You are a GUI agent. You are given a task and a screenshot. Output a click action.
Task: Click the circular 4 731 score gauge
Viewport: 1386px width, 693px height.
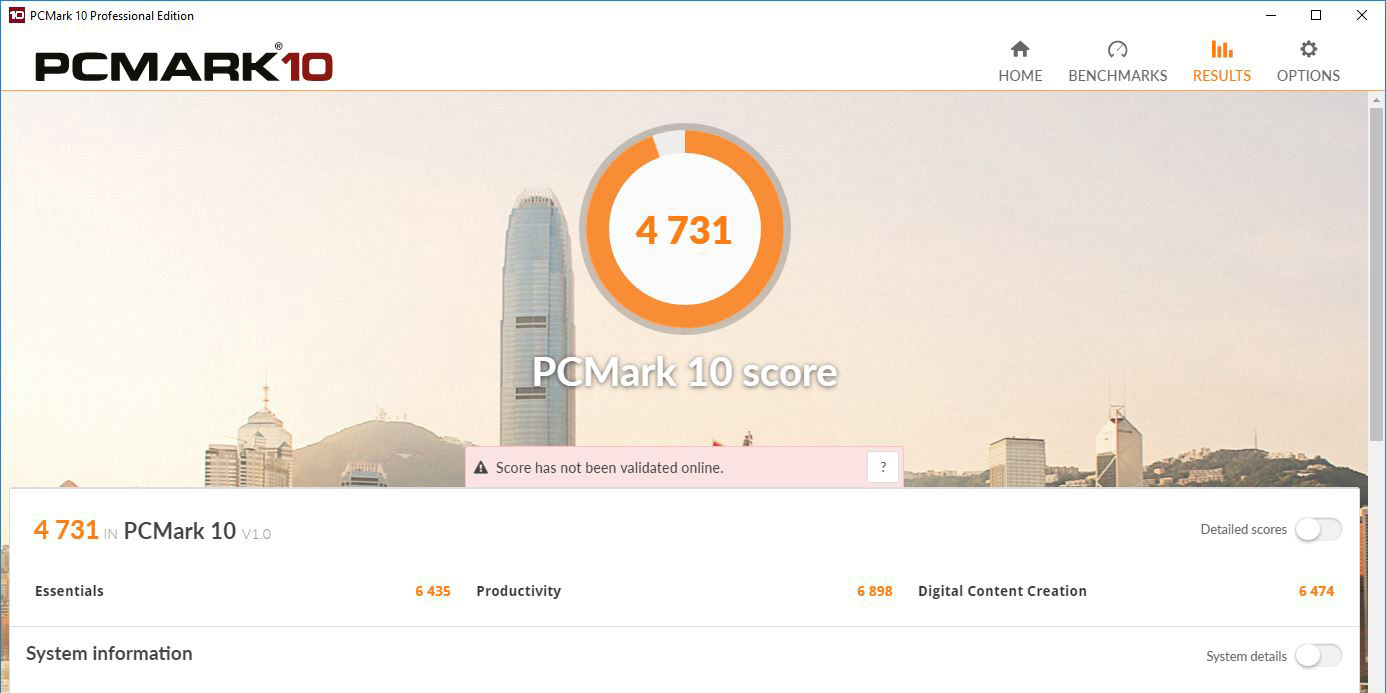(685, 229)
